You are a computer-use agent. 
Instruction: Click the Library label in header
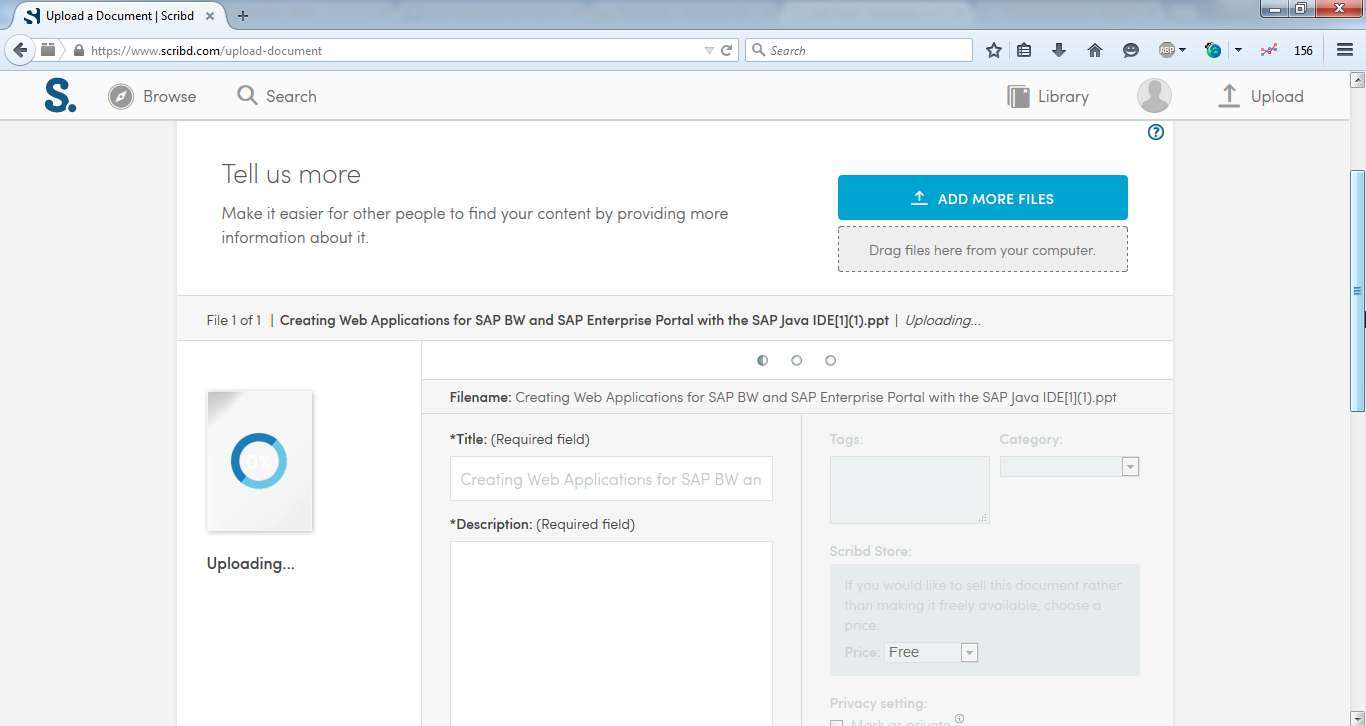1063,96
